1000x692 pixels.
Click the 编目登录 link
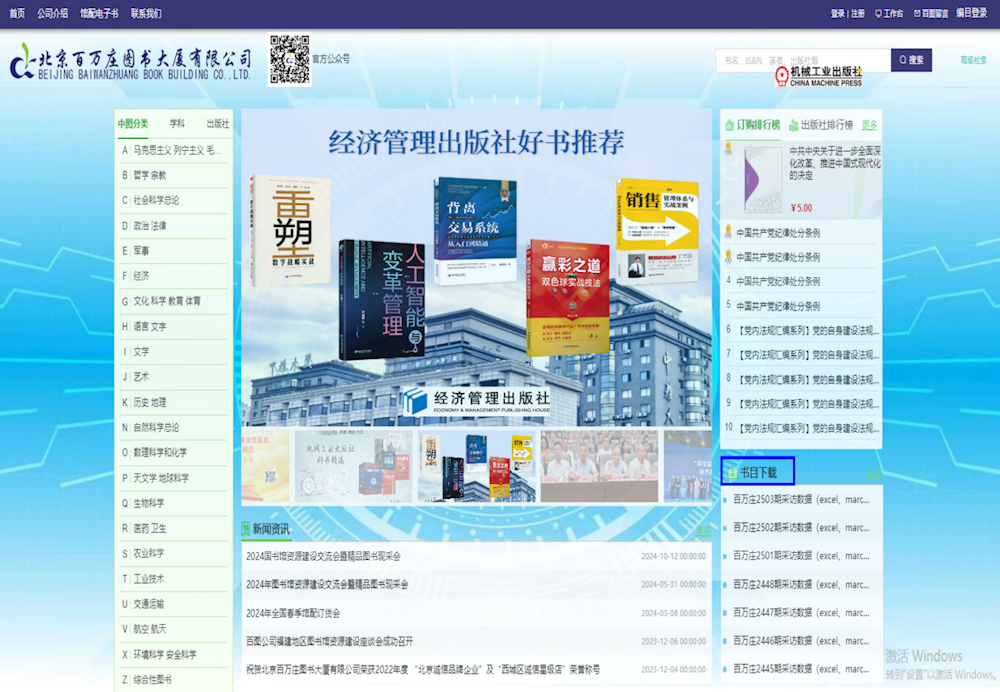pos(971,13)
